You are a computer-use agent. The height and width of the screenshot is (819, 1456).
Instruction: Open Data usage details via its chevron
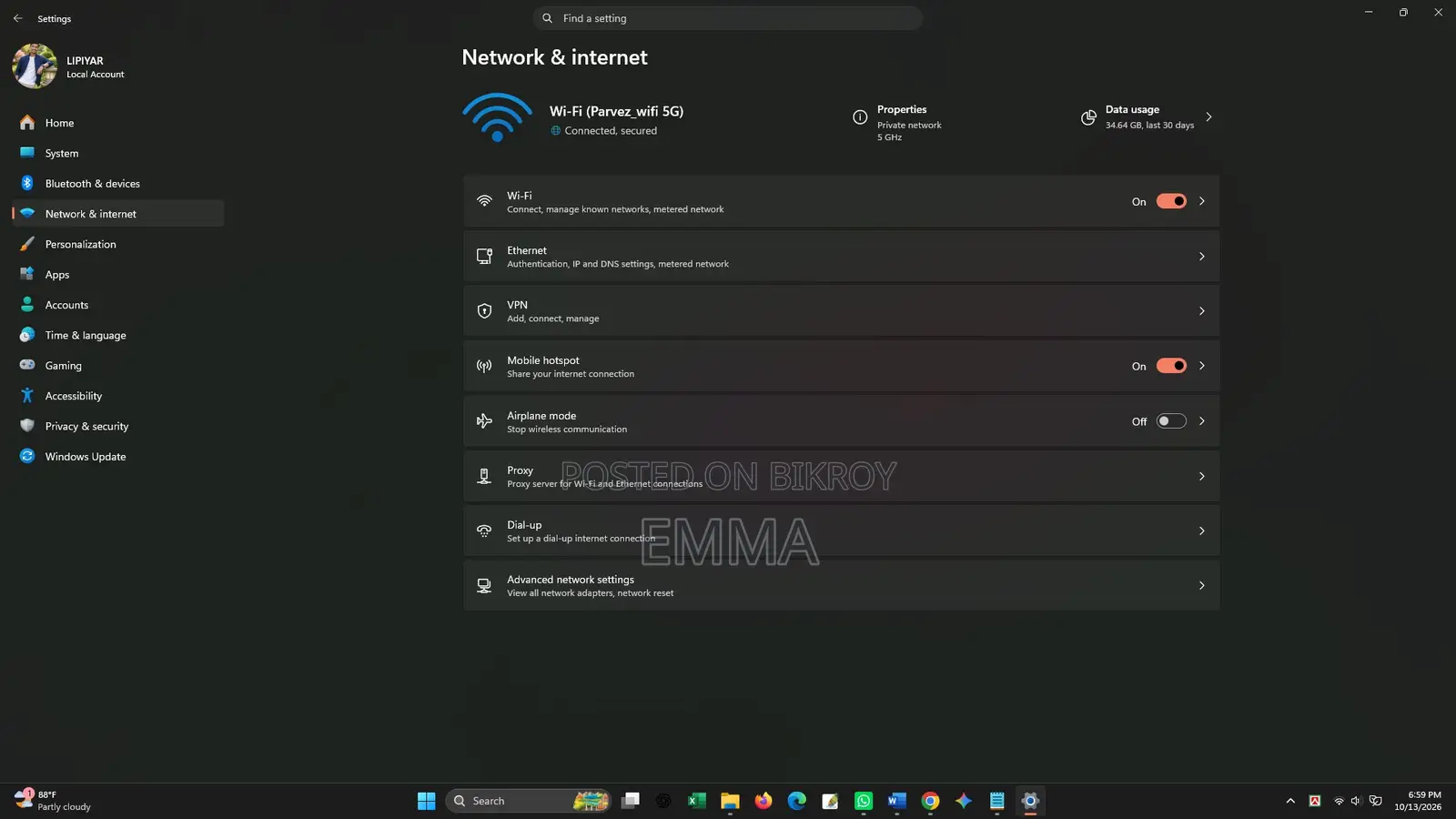[x=1208, y=117]
